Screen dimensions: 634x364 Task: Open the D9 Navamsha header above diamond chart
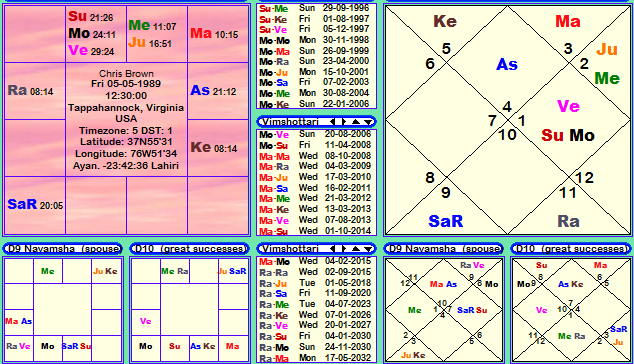(444, 249)
